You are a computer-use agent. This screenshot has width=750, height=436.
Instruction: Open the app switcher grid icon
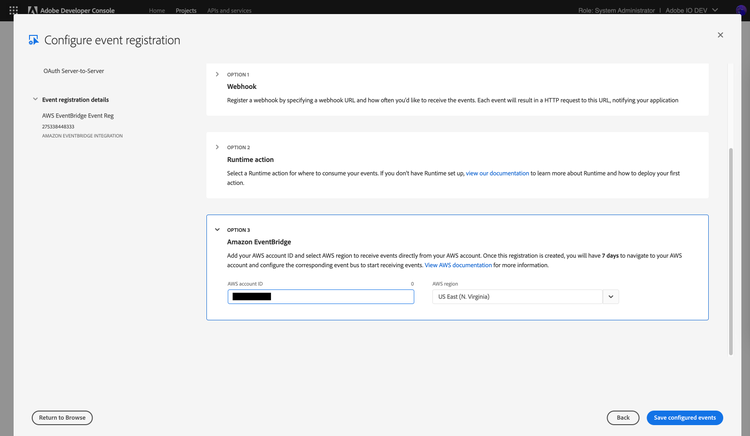13,10
